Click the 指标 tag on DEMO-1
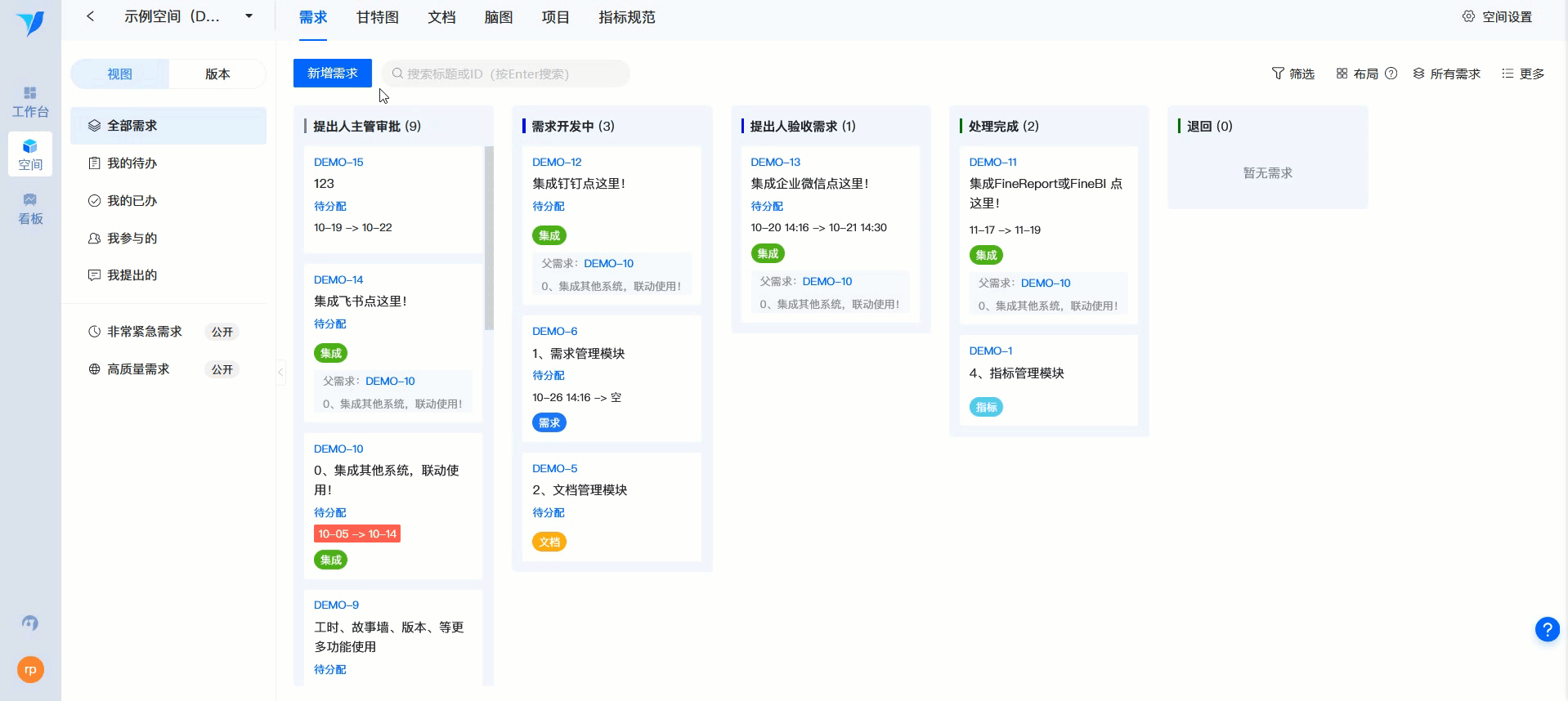Screen dimensions: 1568x701 [986, 407]
